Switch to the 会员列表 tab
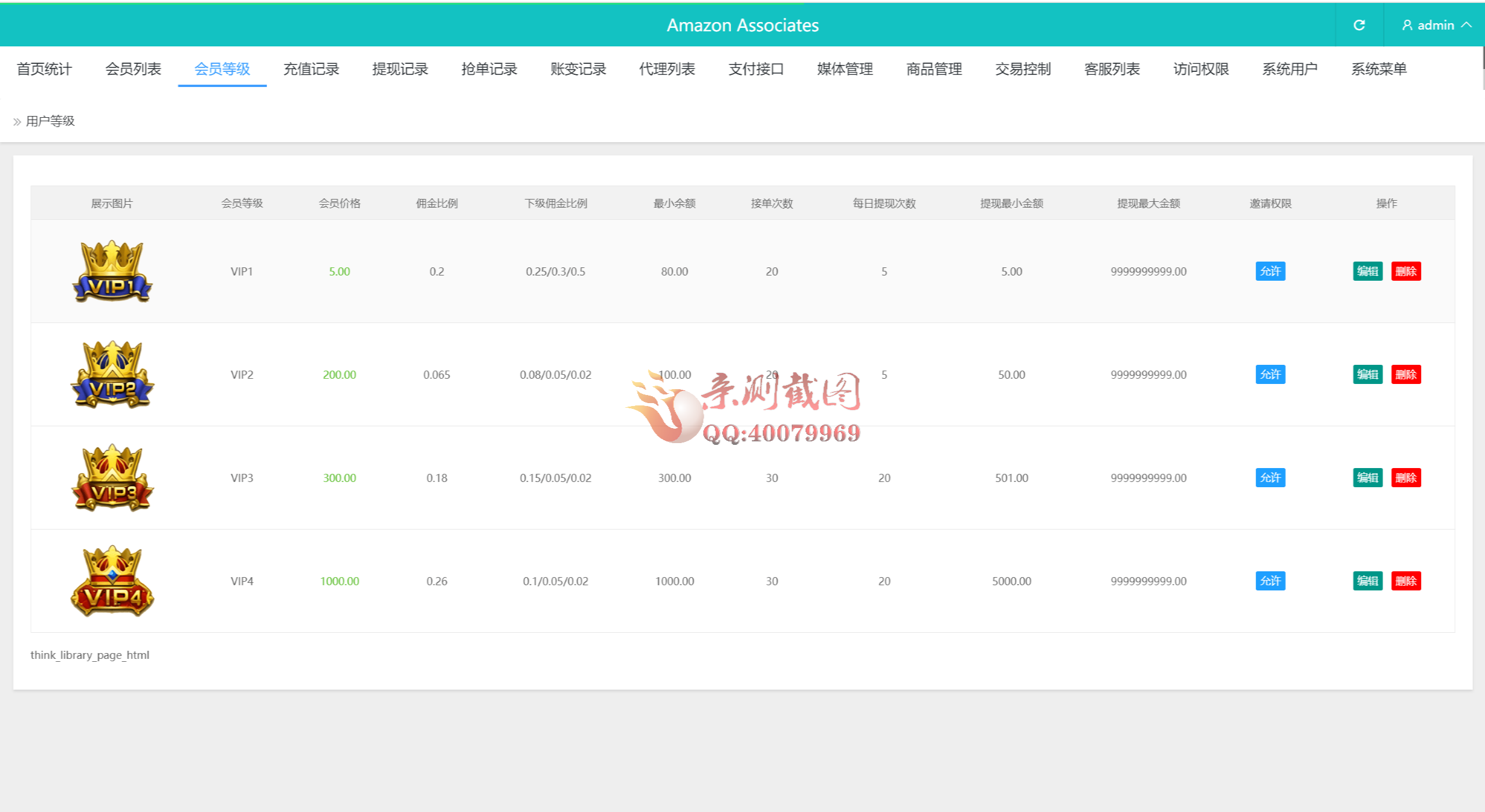The image size is (1485, 812). coord(132,68)
